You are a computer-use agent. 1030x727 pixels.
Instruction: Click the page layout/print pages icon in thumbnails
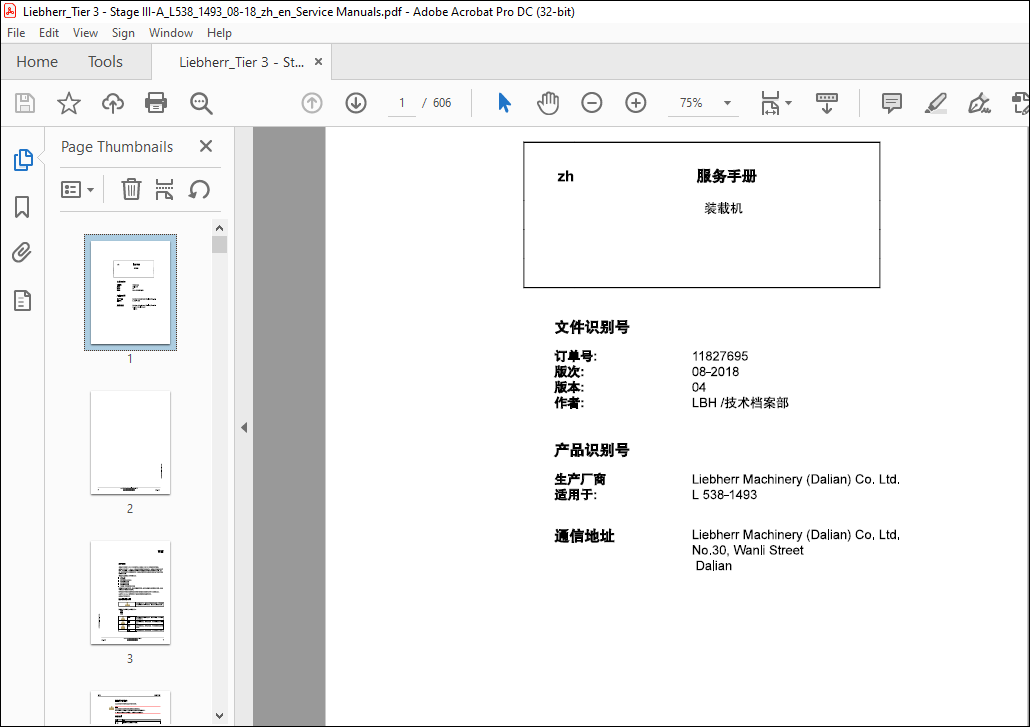click(164, 189)
